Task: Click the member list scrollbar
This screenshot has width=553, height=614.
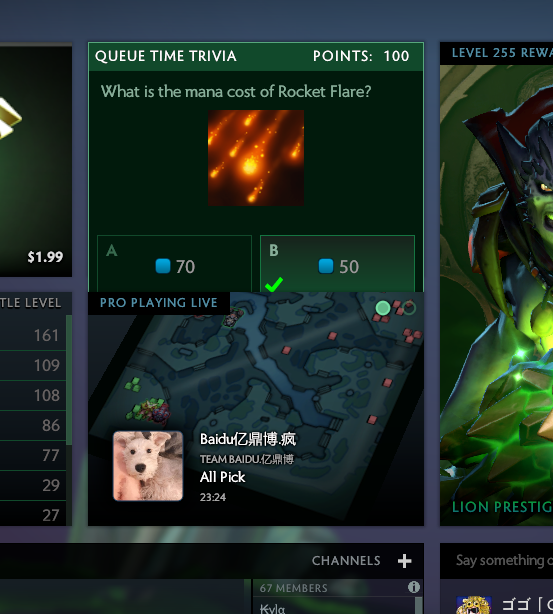Action: point(418,605)
